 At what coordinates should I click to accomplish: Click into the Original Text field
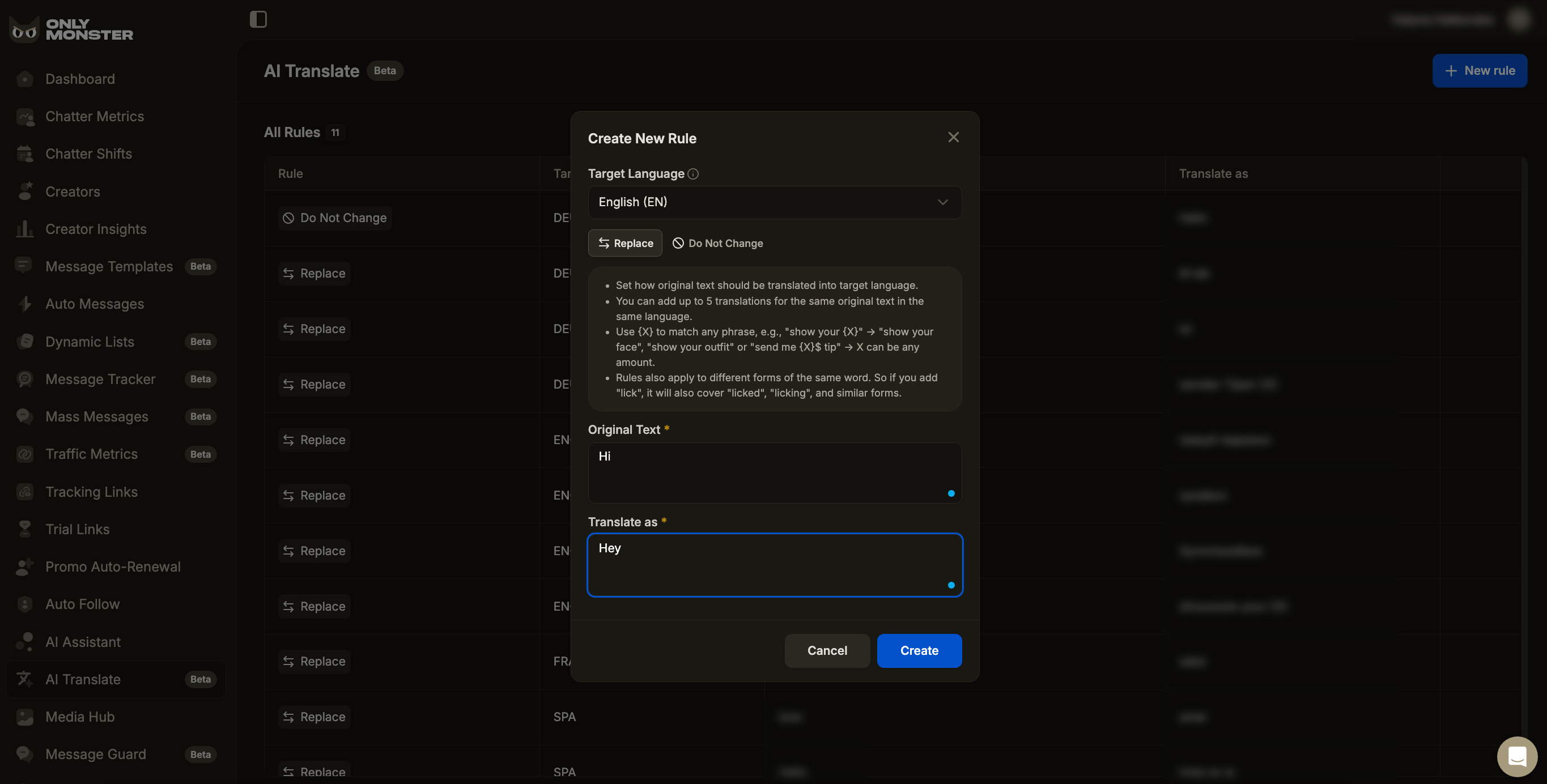pyautogui.click(x=773, y=473)
